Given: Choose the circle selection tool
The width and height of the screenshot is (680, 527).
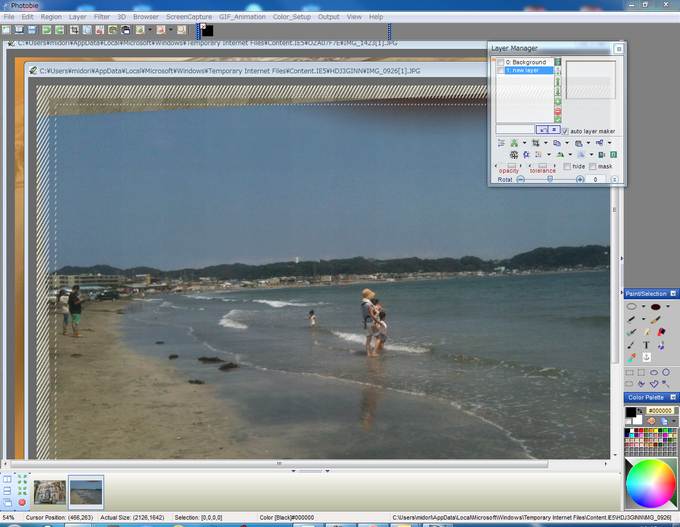Looking at the screenshot, I should click(x=666, y=372).
